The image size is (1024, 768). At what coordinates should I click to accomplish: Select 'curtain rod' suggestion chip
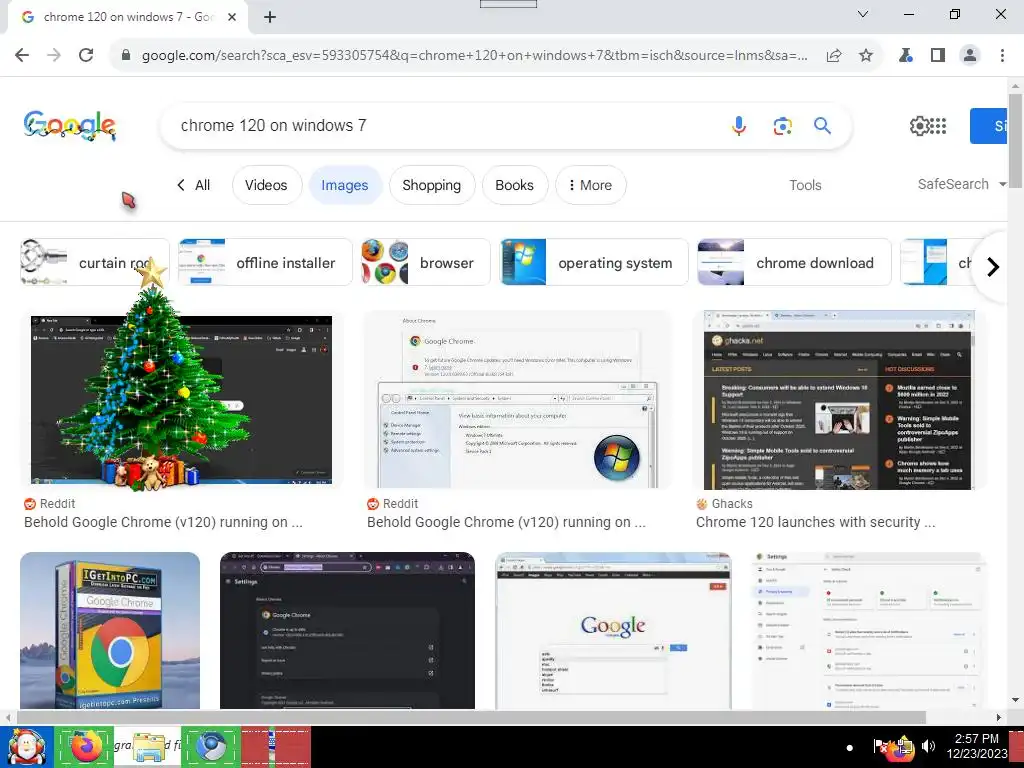(x=95, y=262)
